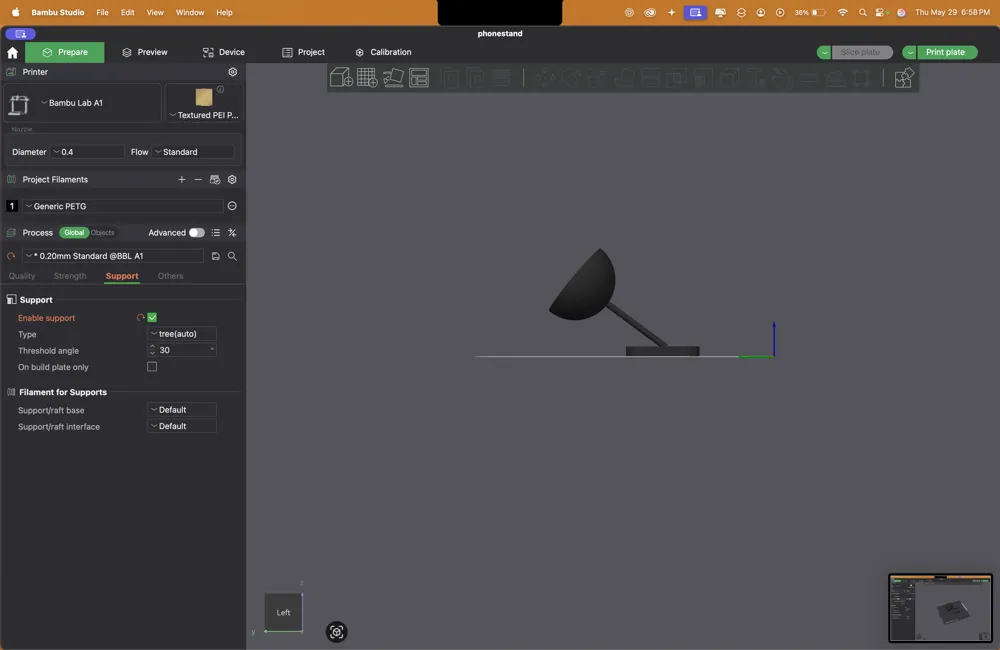Click the Left view orientation cube
The image size is (1000, 650).
click(x=283, y=612)
